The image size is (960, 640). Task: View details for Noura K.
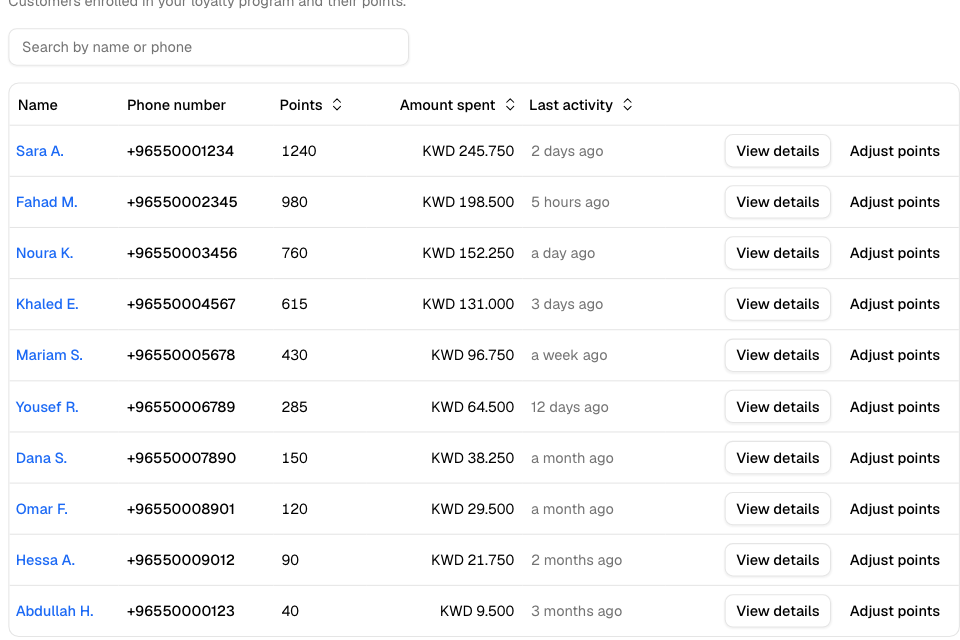tap(778, 253)
